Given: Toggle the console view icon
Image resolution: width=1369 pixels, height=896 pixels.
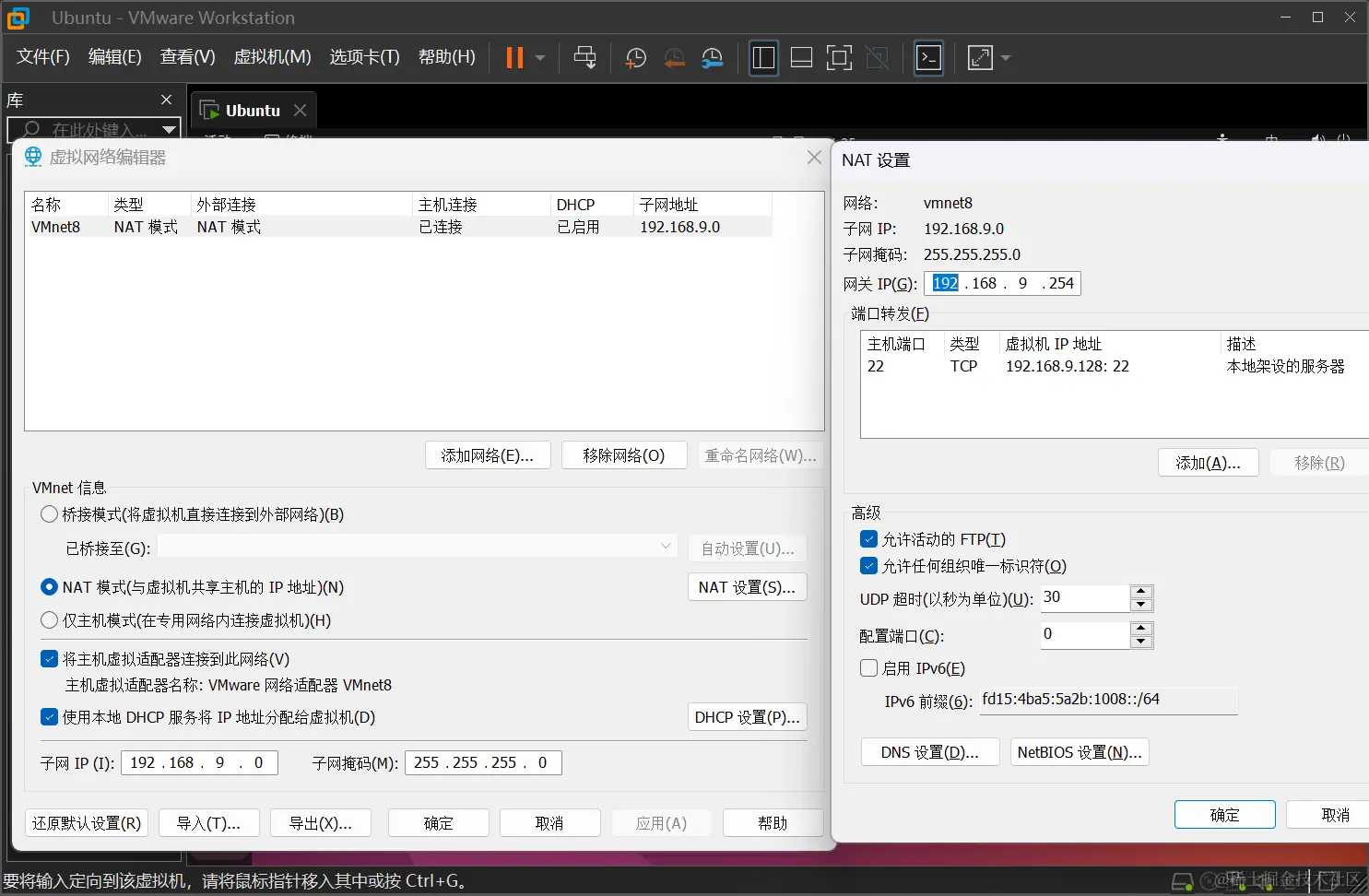Looking at the screenshot, I should 928,58.
